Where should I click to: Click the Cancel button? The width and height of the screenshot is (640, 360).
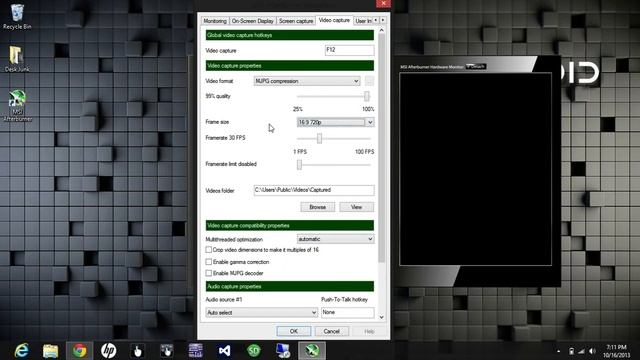331,331
